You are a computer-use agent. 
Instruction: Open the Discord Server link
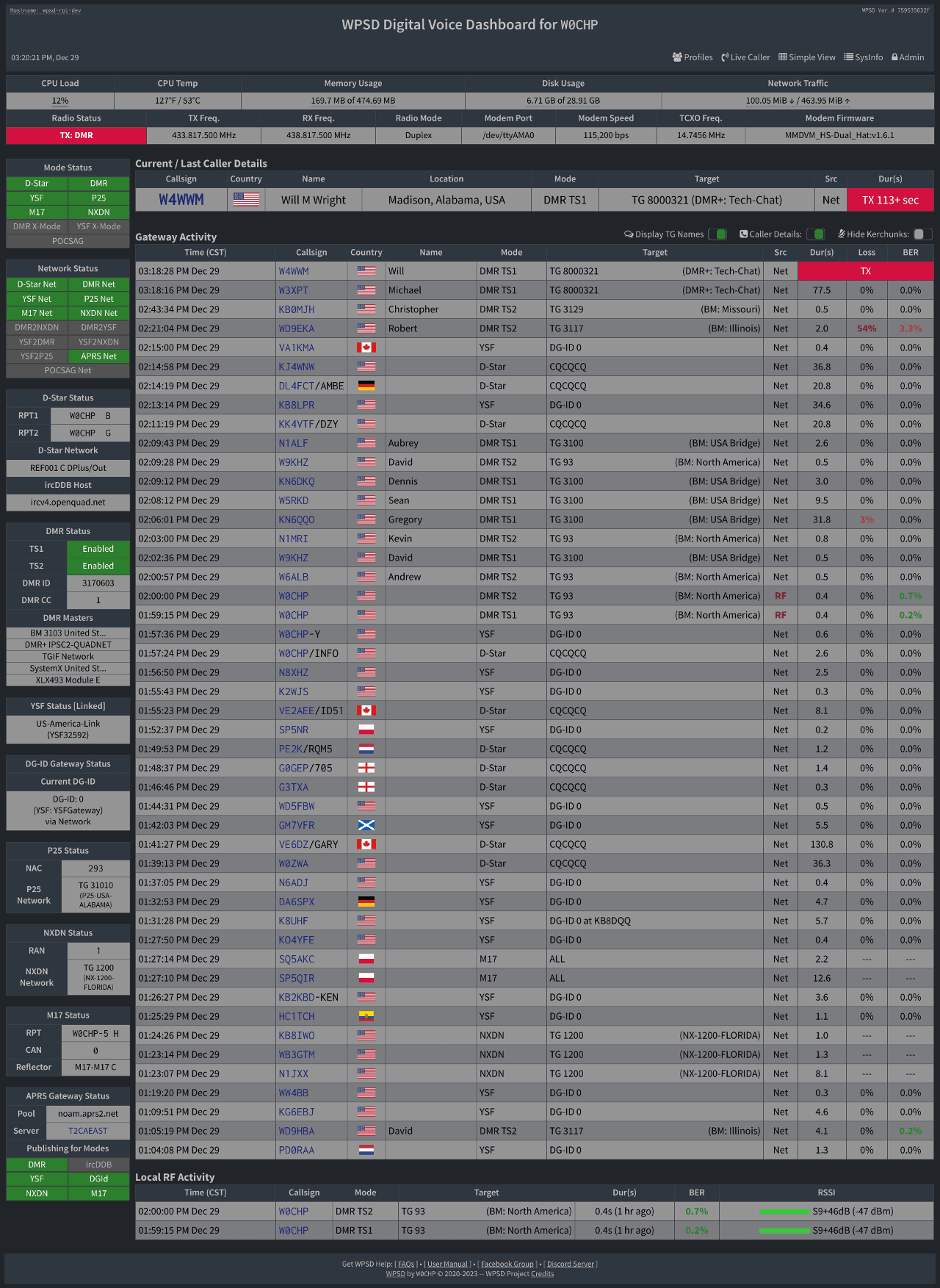pyautogui.click(x=571, y=1264)
